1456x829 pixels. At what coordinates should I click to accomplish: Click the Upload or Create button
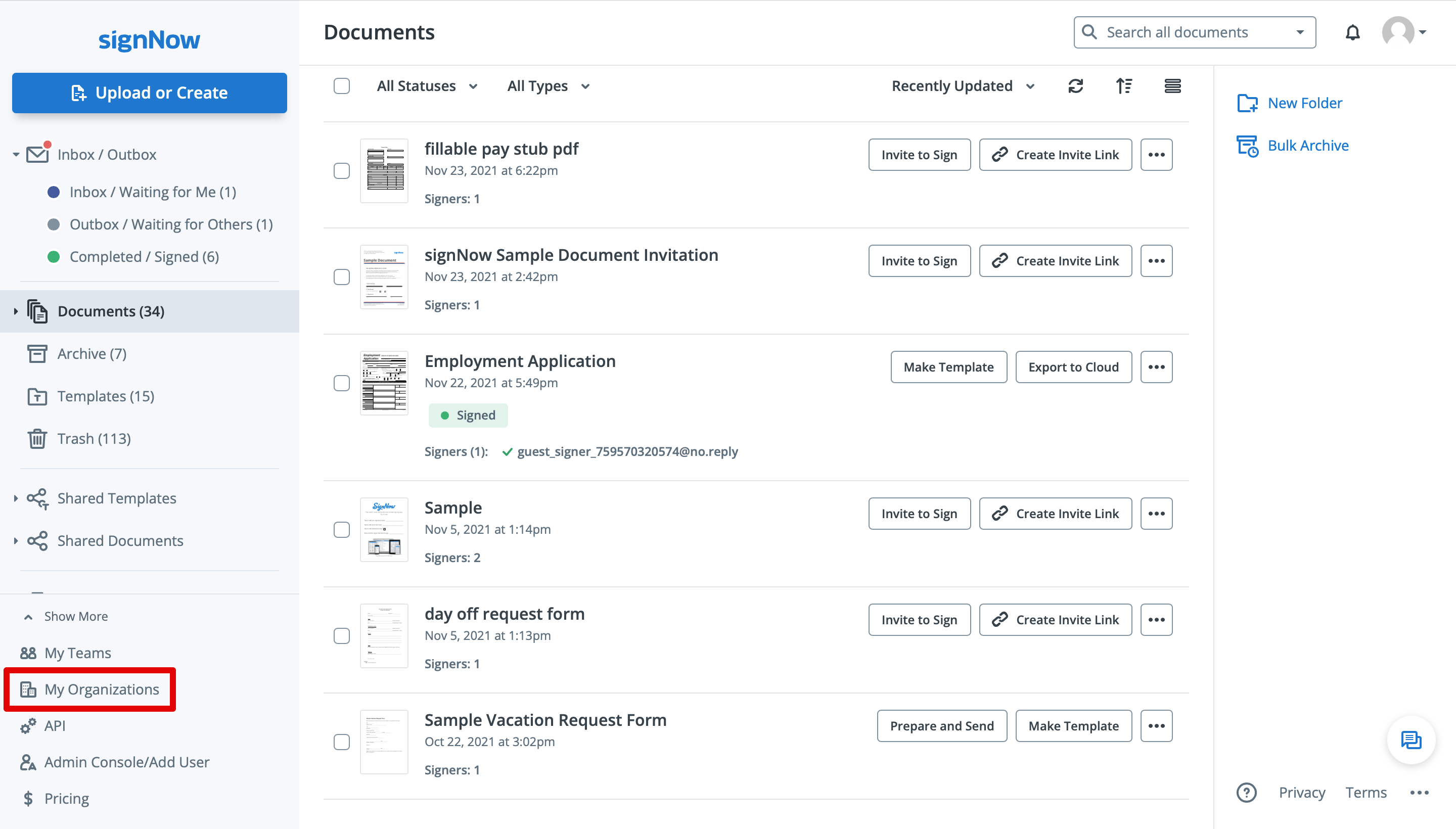click(149, 93)
